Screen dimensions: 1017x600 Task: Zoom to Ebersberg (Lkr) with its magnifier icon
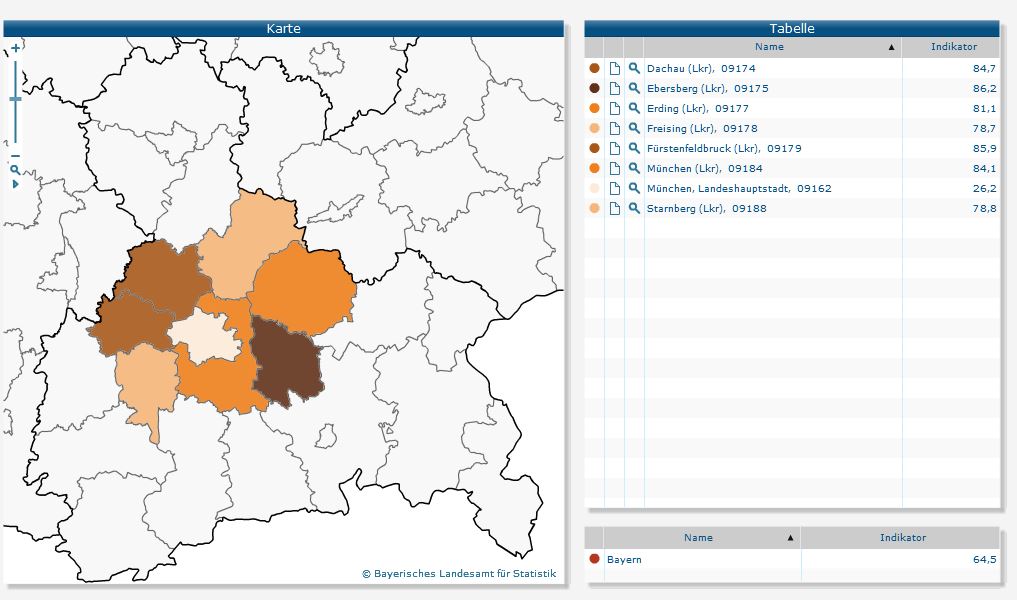634,88
